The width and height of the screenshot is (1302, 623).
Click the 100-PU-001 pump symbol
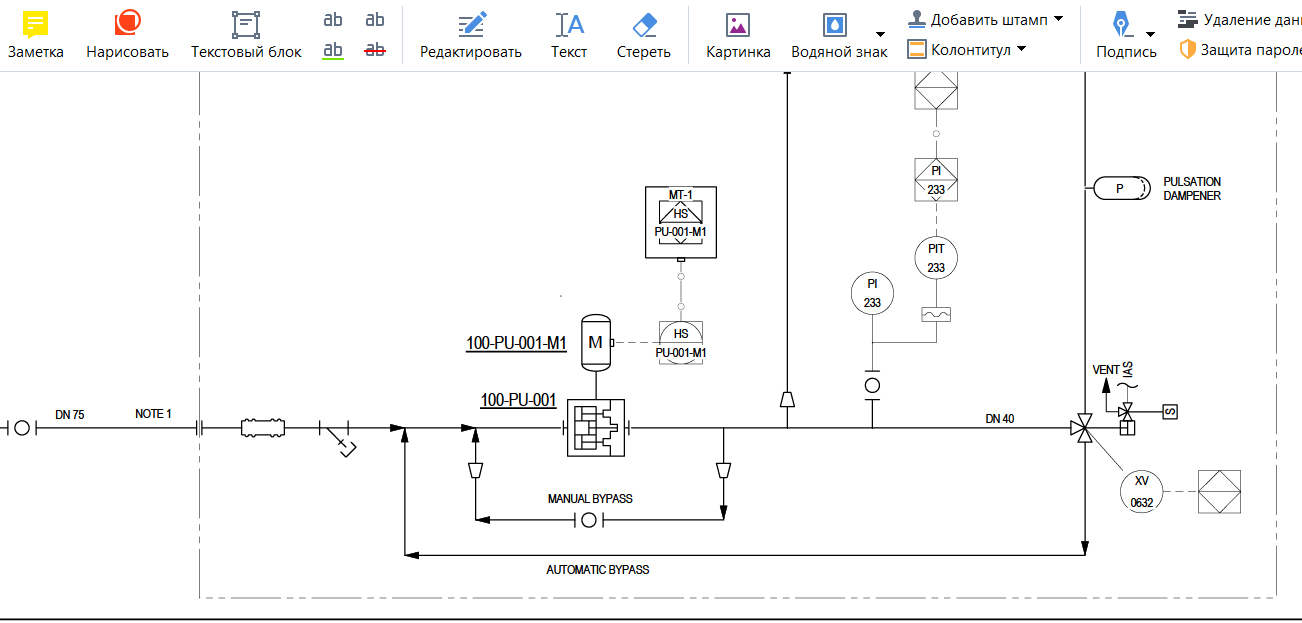coord(595,427)
